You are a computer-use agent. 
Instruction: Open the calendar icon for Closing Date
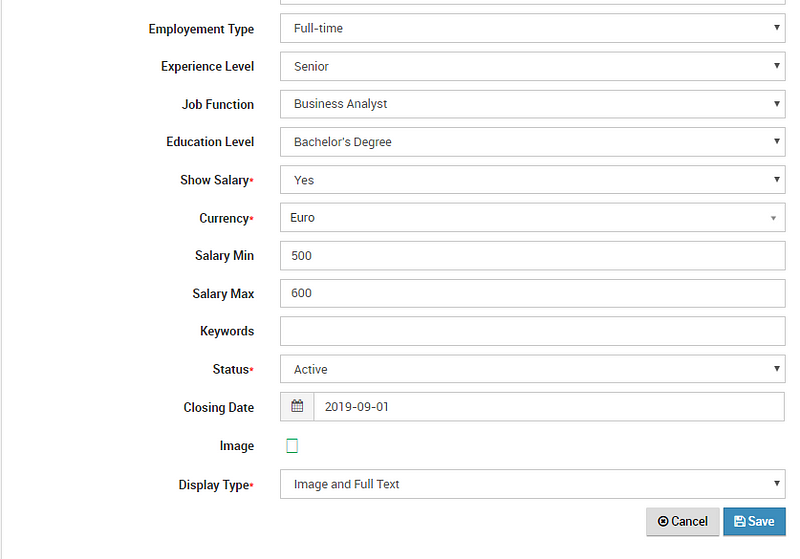297,406
